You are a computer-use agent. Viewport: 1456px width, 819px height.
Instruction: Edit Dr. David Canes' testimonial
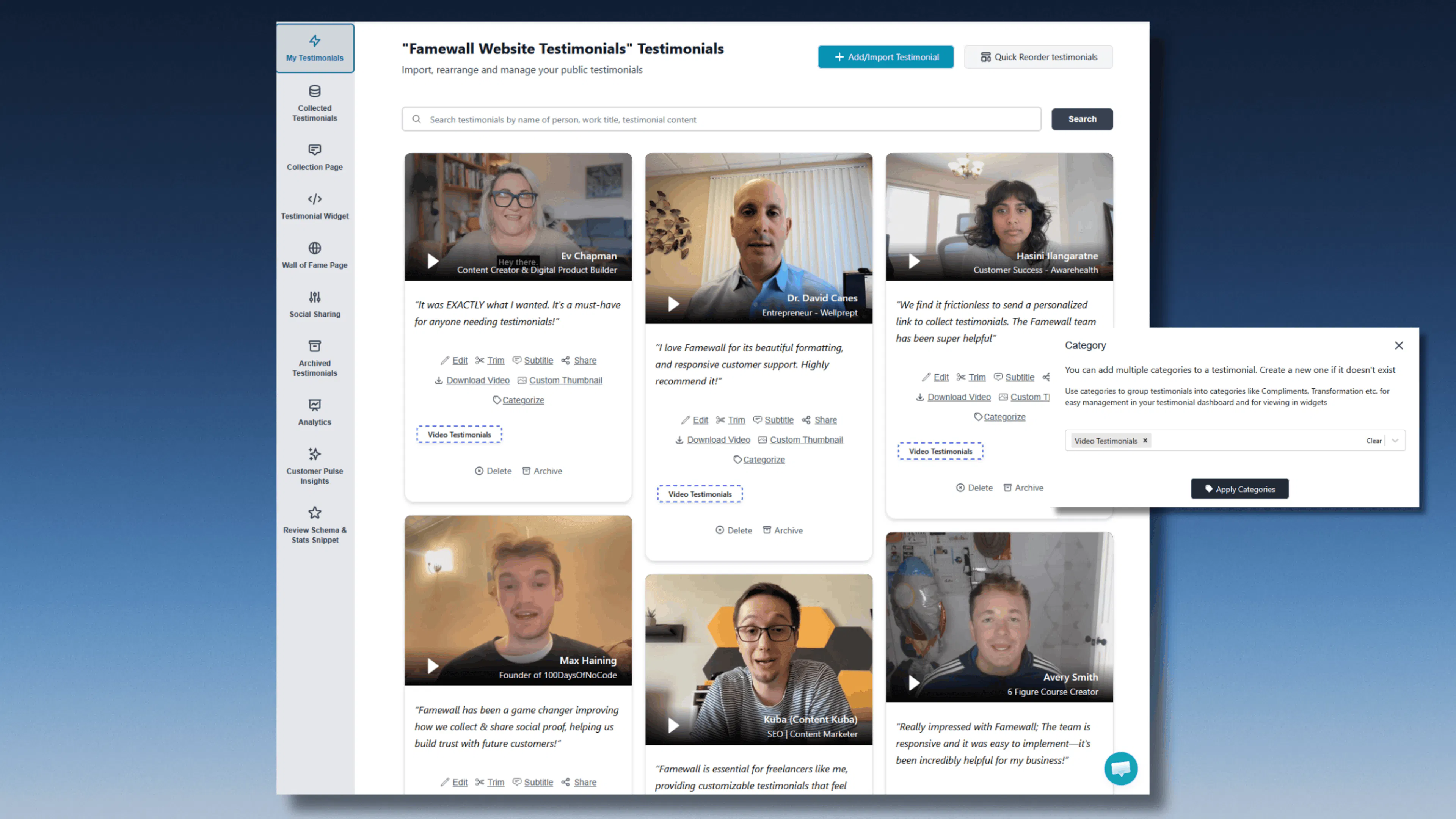[695, 420]
